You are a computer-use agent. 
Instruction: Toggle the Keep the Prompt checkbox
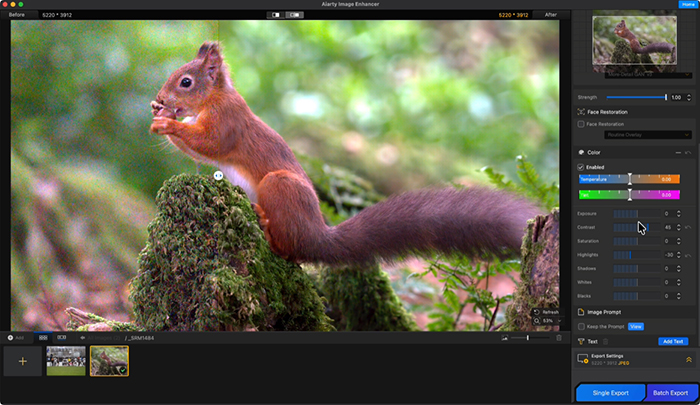coord(582,327)
